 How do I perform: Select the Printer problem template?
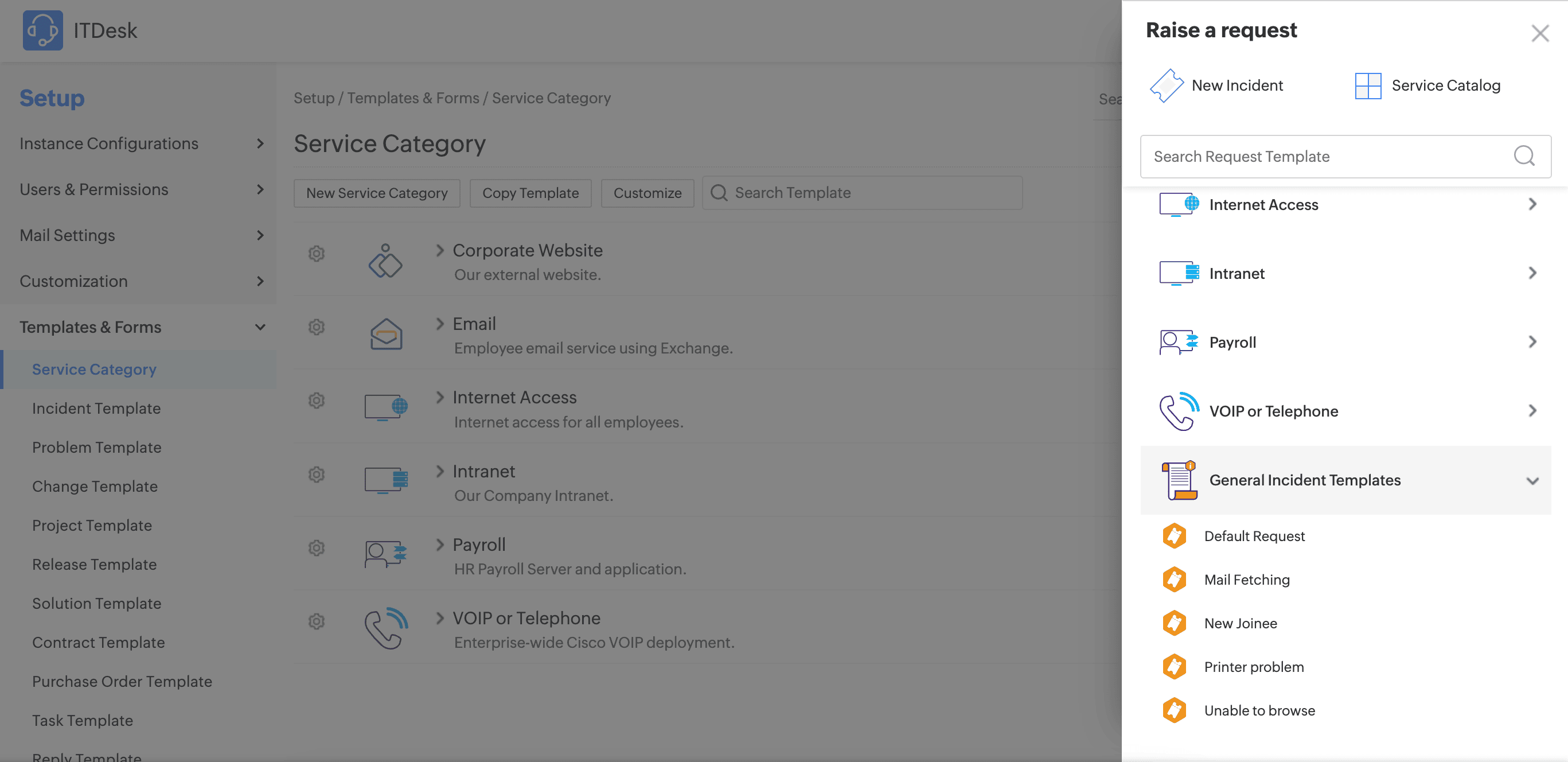pyautogui.click(x=1253, y=666)
